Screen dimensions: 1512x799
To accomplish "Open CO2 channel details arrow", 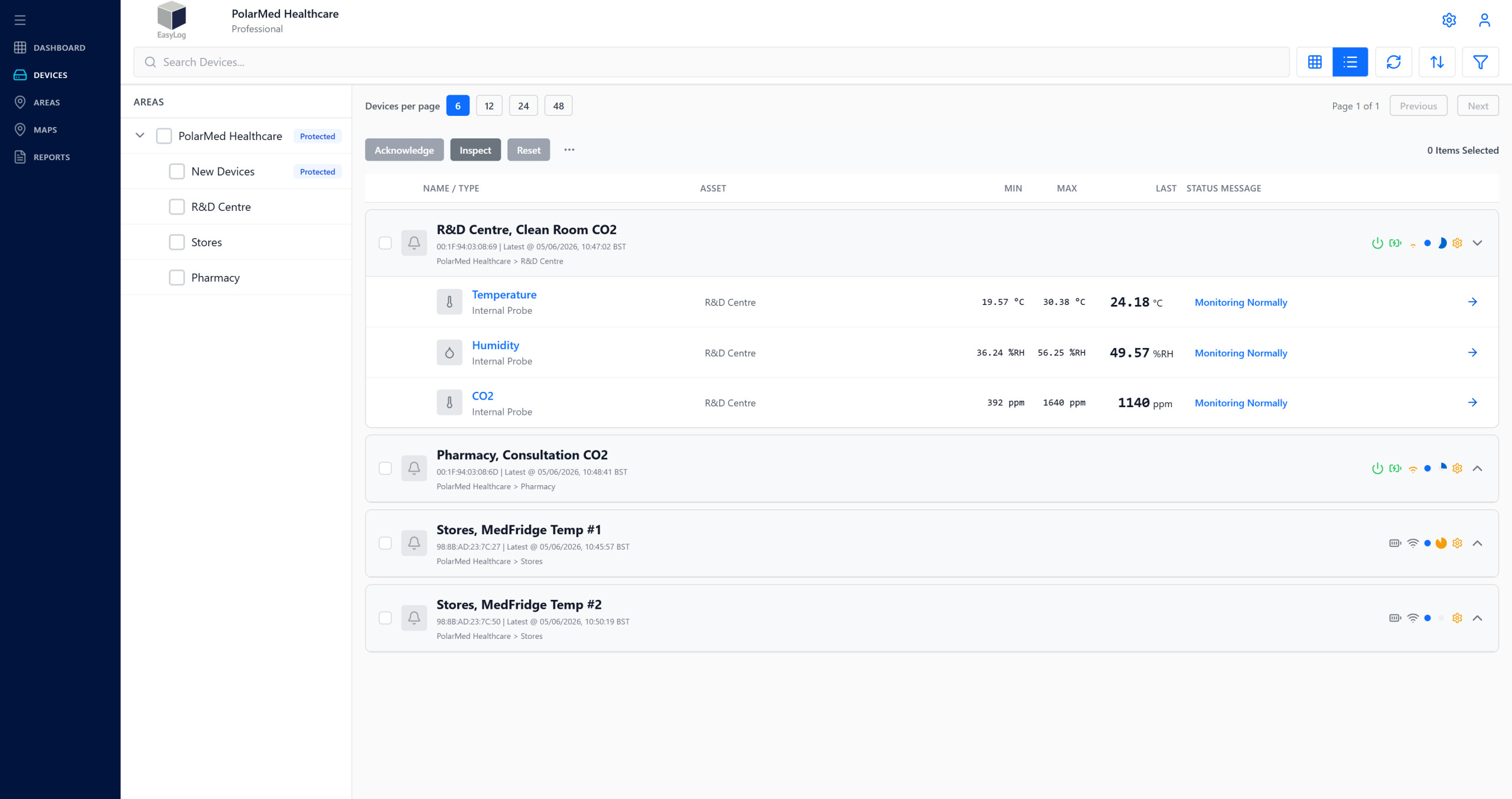I will pyautogui.click(x=1472, y=402).
